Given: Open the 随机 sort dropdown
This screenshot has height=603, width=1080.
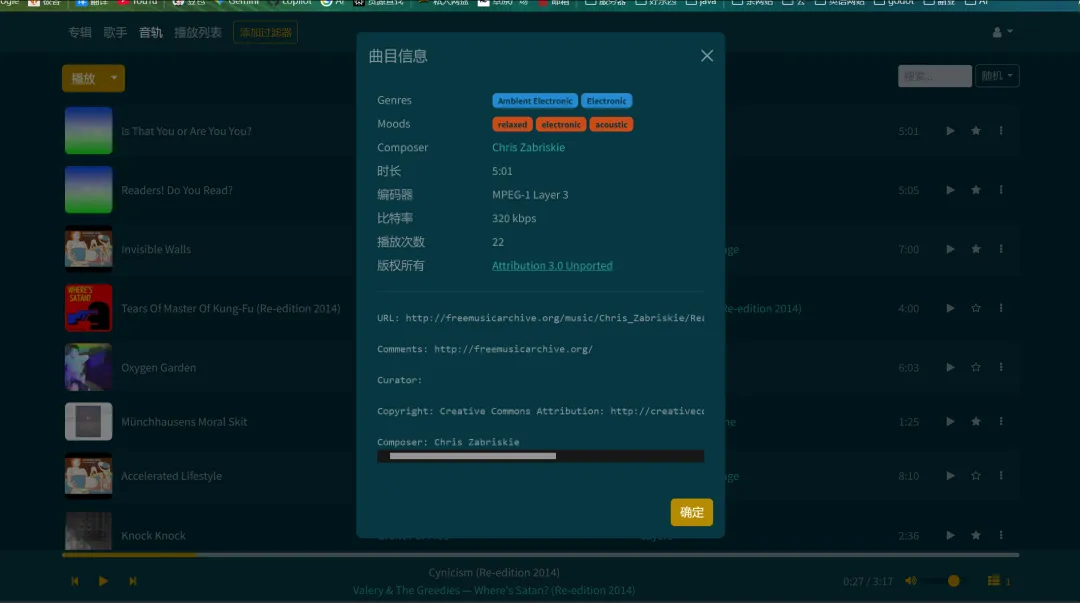Looking at the screenshot, I should [x=997, y=76].
